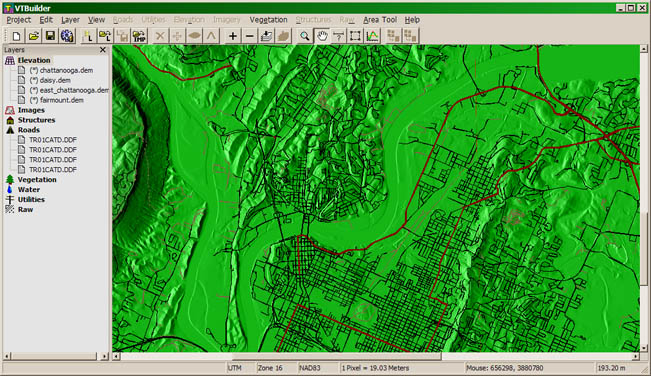Select the hand pan tool
The width and height of the screenshot is (651, 376).
click(x=322, y=36)
